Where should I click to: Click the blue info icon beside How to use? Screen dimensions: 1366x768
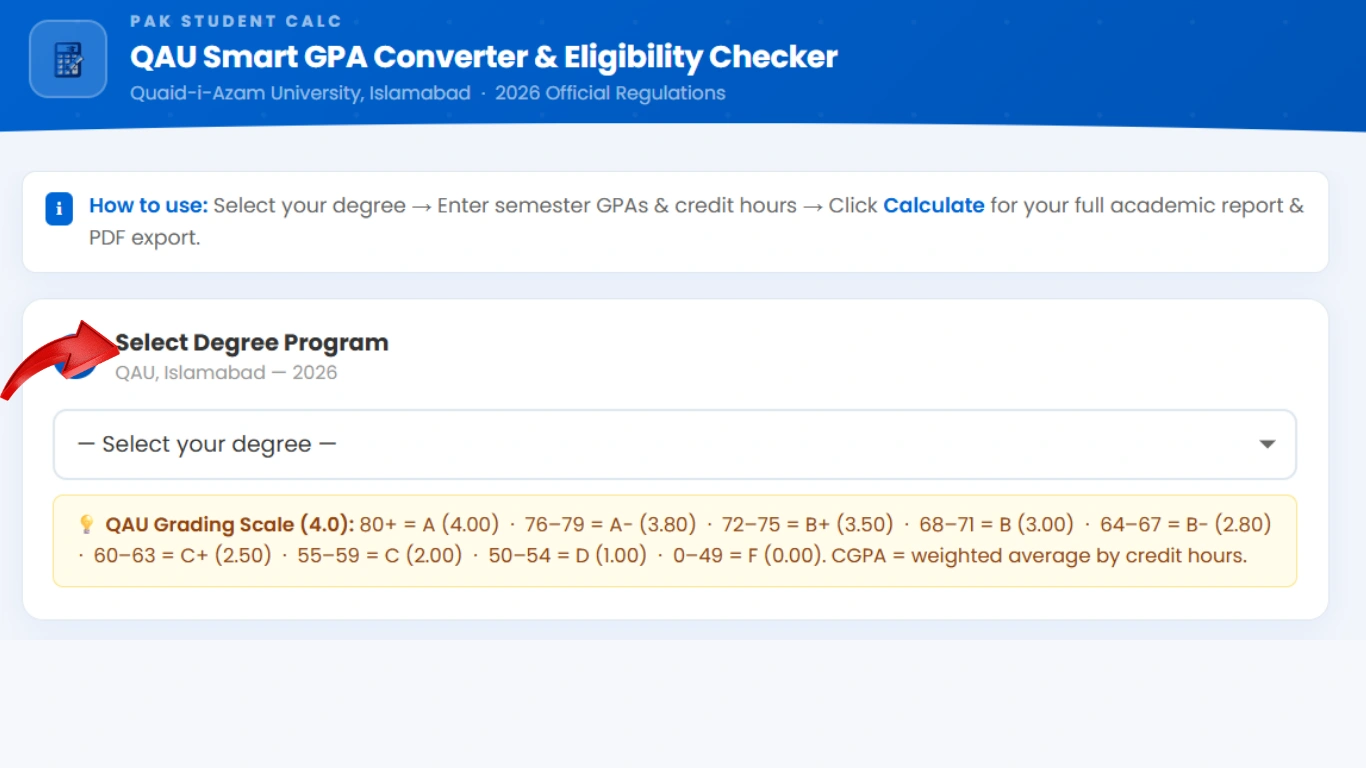59,209
